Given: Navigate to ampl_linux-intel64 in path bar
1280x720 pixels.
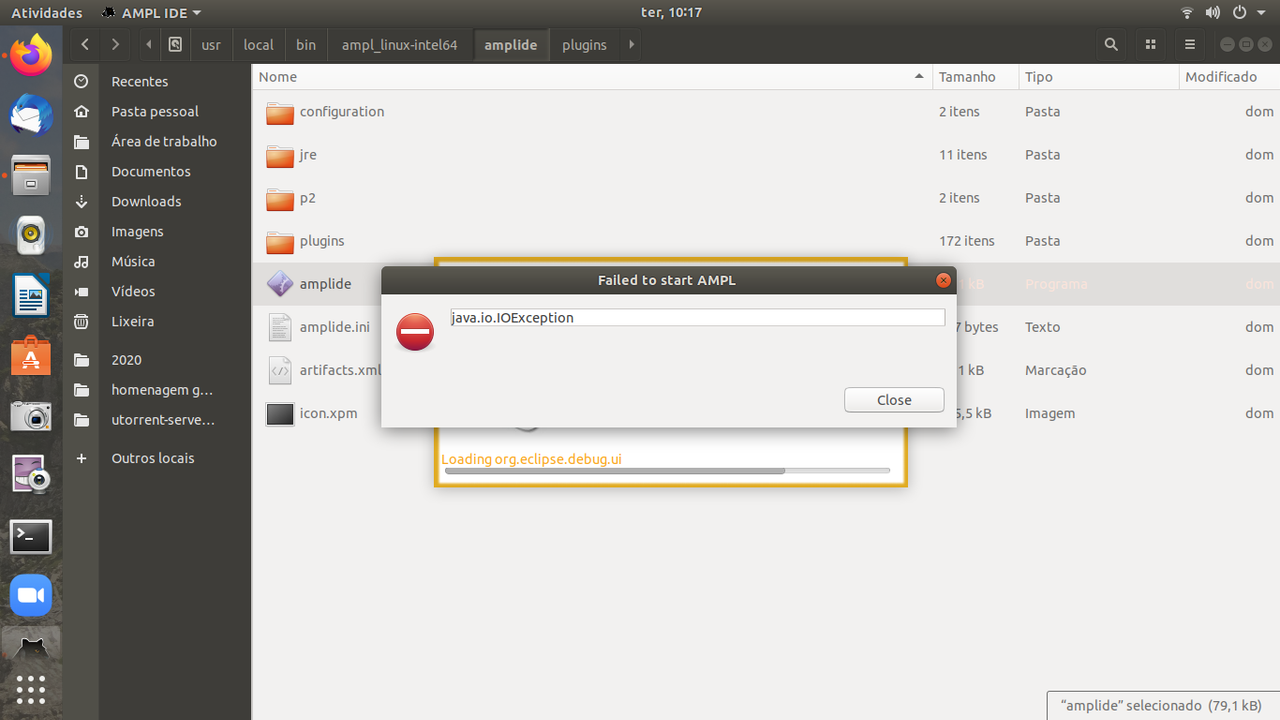Looking at the screenshot, I should (x=399, y=45).
